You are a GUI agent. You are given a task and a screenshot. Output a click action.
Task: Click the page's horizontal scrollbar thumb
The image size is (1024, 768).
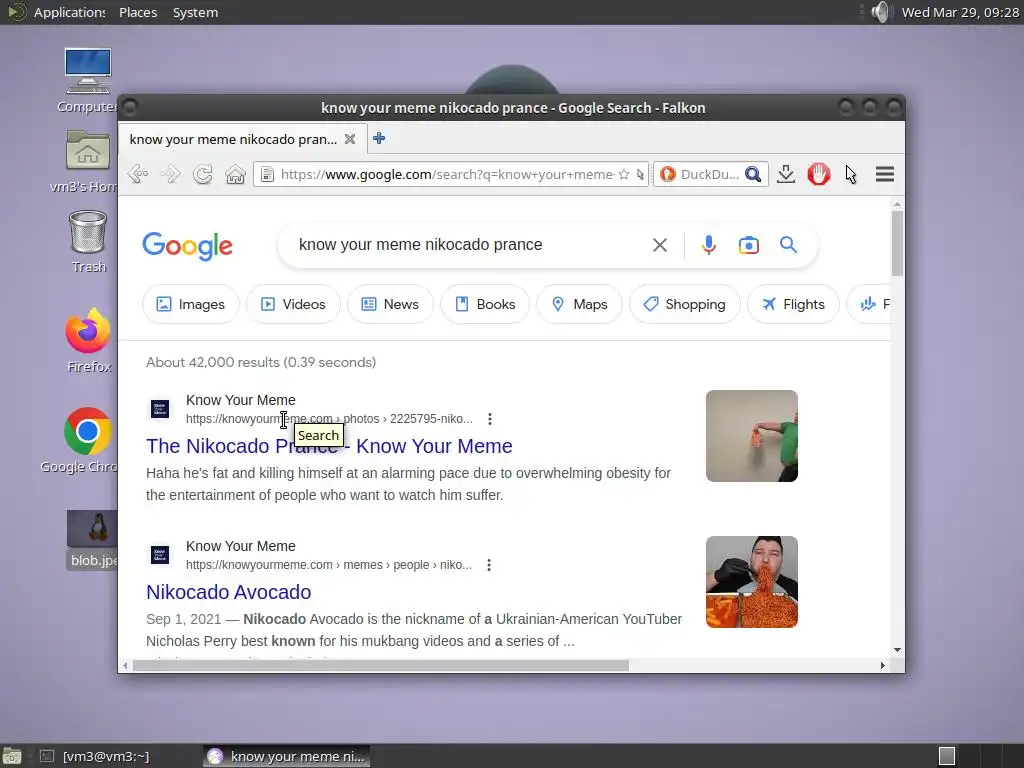pyautogui.click(x=380, y=665)
